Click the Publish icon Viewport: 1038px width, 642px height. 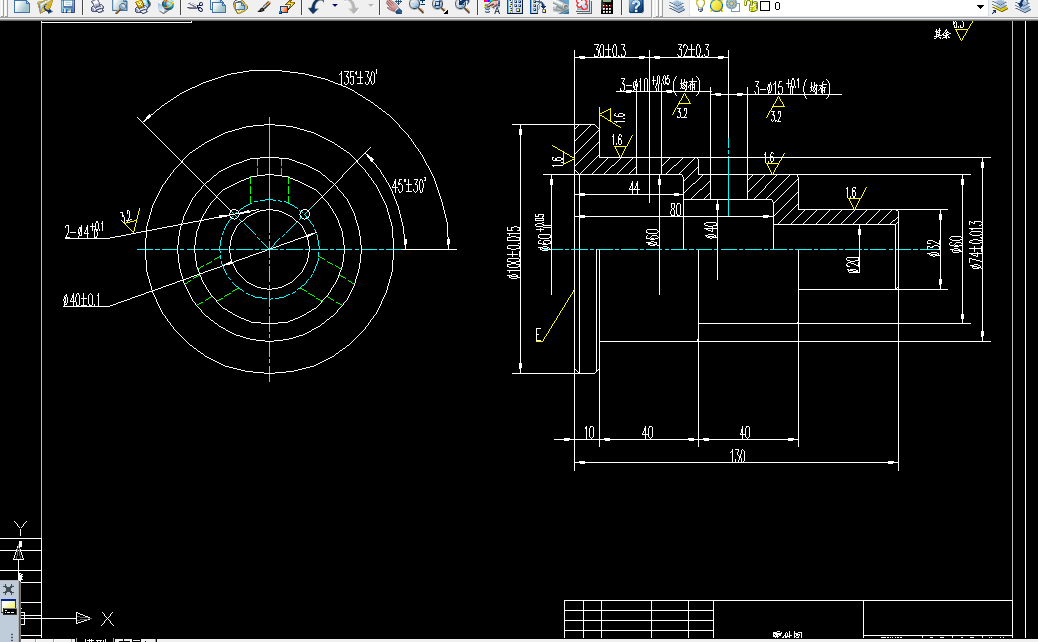[142, 7]
